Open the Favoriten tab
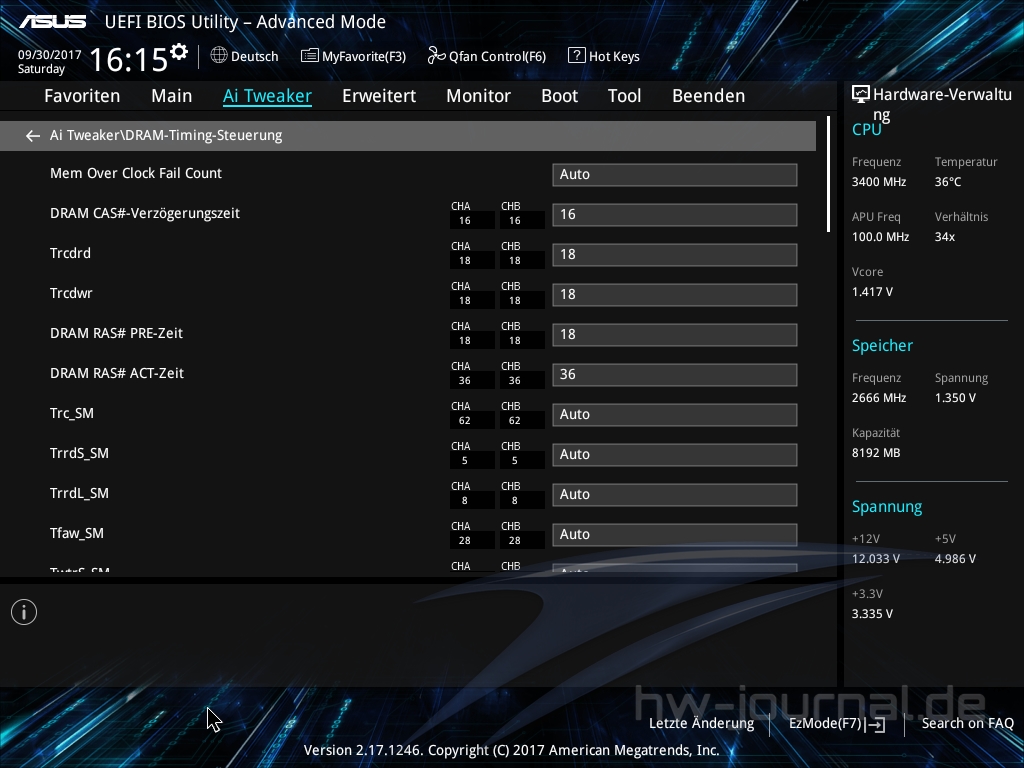The image size is (1024, 768). (82, 96)
